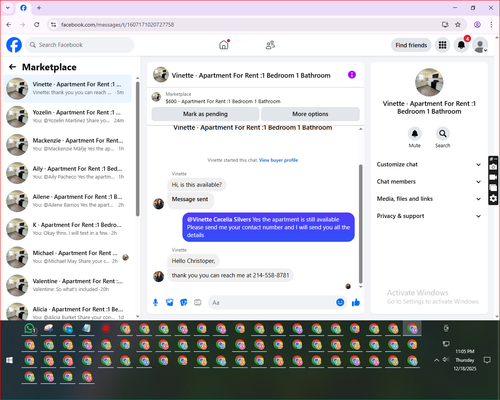Open the Aily conversation in the list

pyautogui.click(x=68, y=173)
